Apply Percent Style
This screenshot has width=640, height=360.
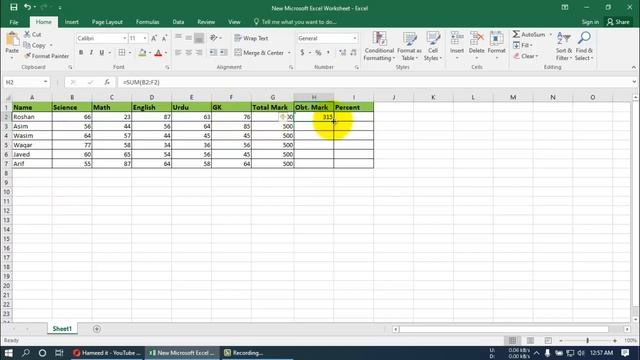pos(318,53)
